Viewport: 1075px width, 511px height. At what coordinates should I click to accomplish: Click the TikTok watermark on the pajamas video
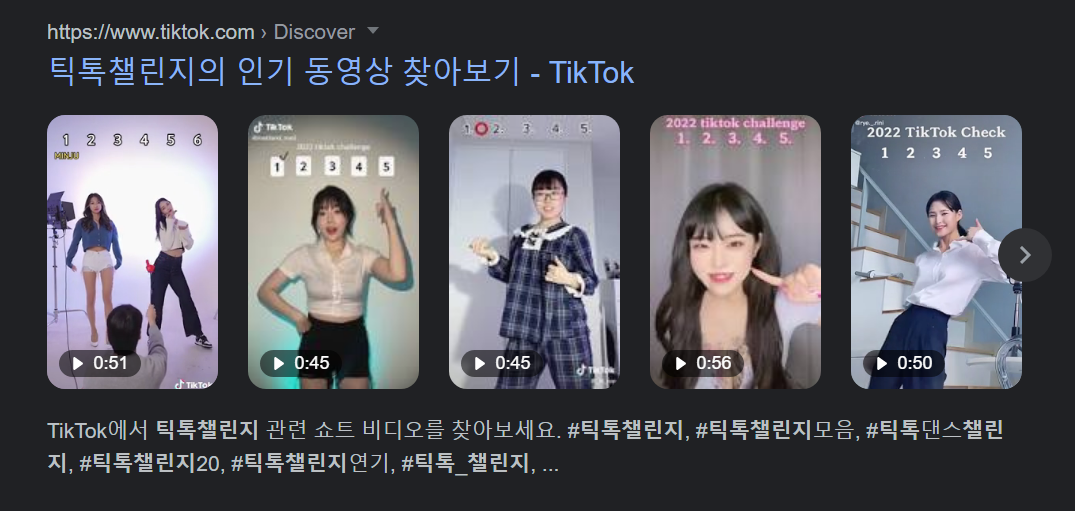(595, 370)
